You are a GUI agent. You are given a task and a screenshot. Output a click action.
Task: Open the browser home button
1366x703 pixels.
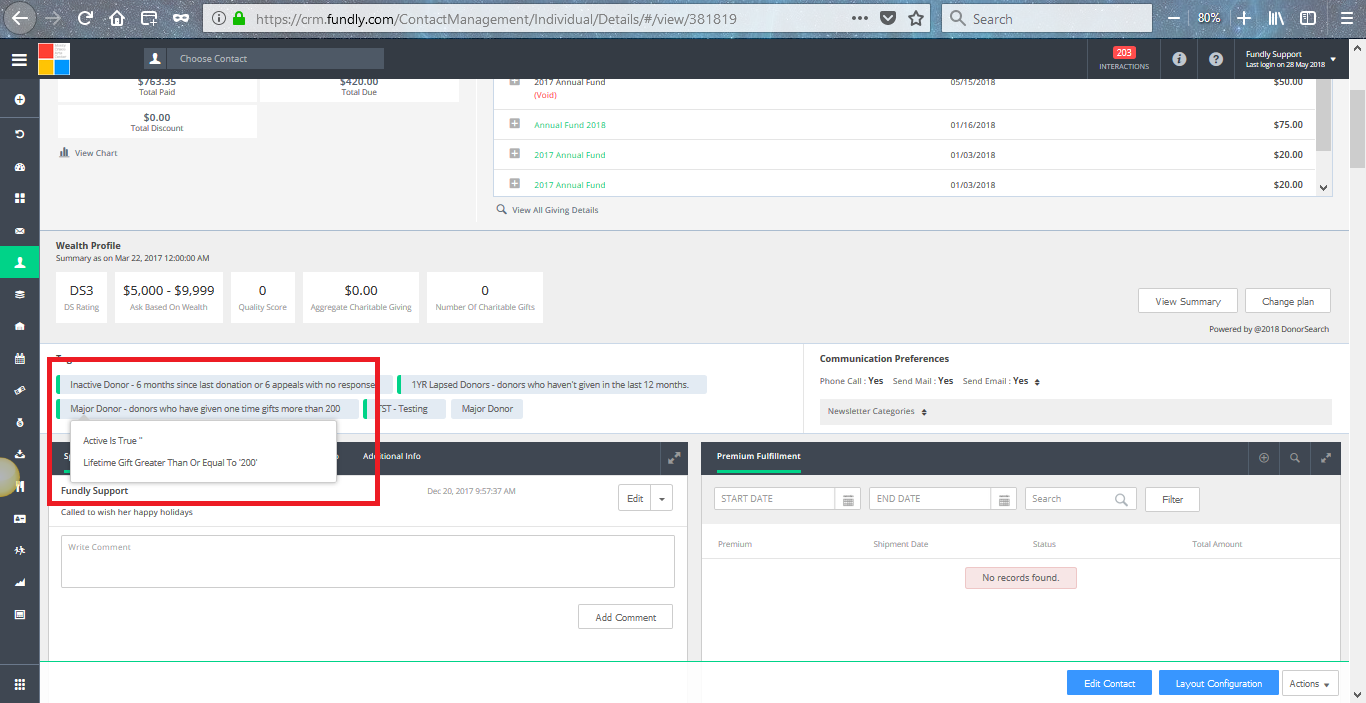[117, 18]
